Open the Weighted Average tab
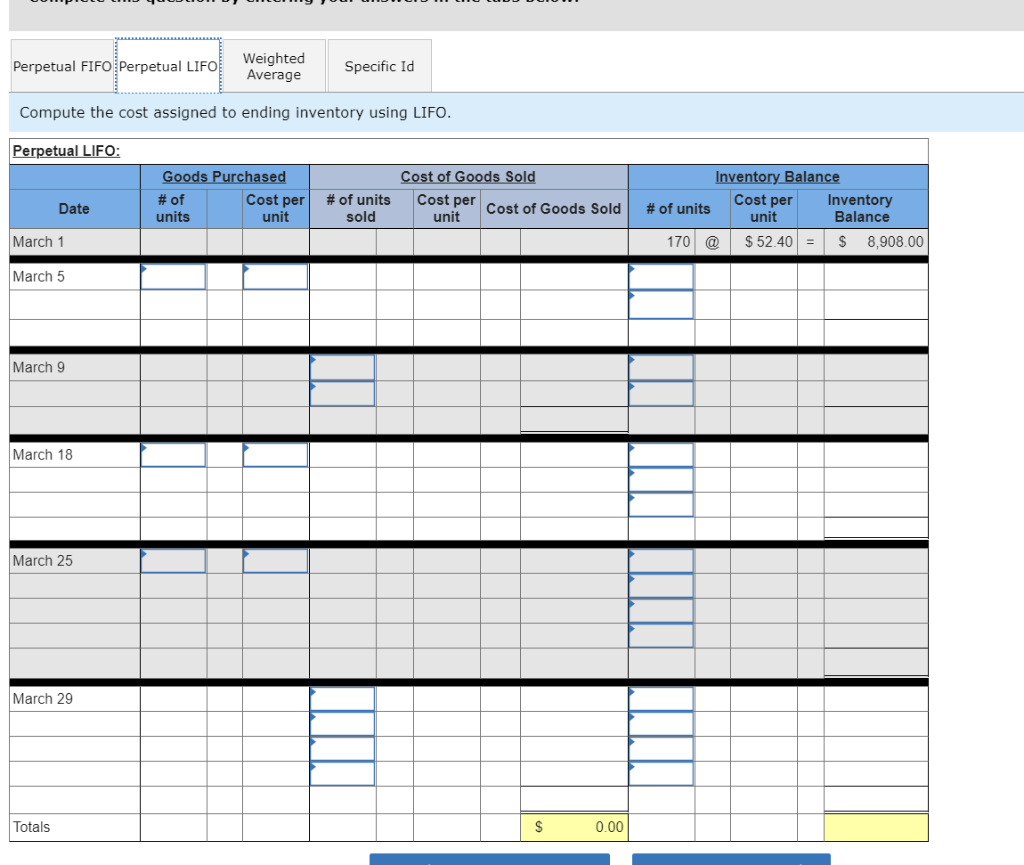Viewport: 1024px width, 865px height. [x=274, y=65]
